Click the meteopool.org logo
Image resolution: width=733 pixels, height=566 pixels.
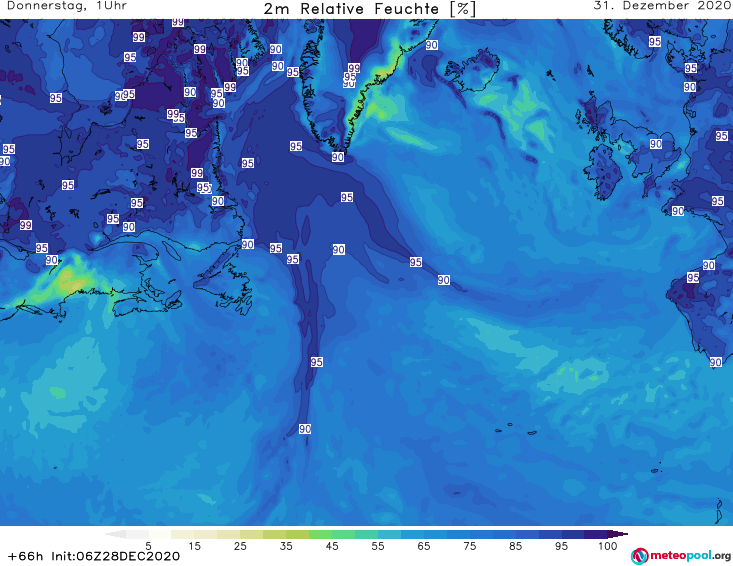681,556
